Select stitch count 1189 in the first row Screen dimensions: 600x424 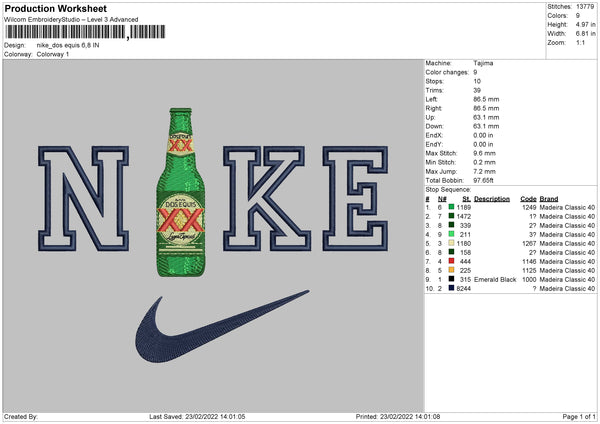tap(463, 207)
